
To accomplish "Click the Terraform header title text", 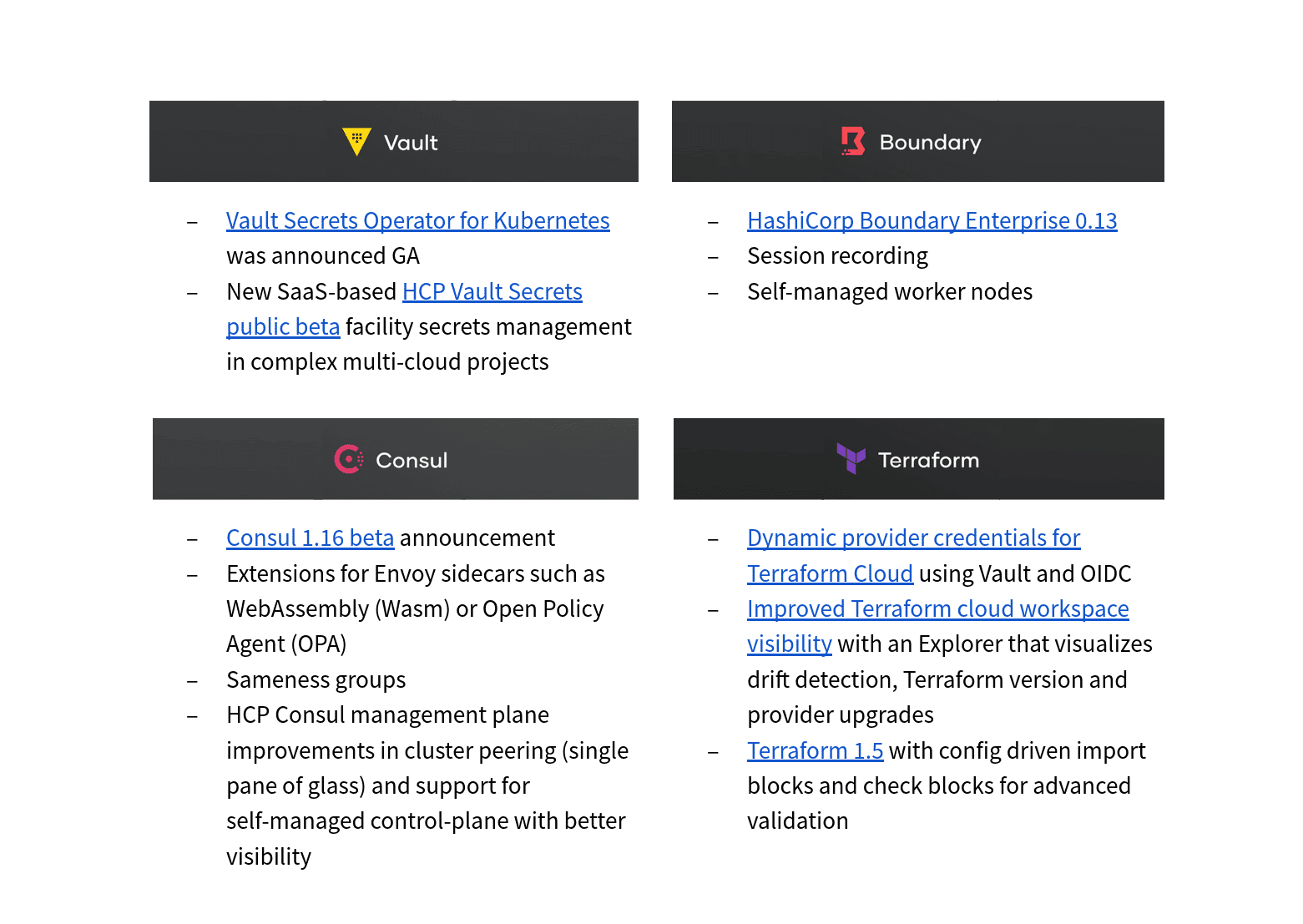I will pyautogui.click(x=928, y=461).
